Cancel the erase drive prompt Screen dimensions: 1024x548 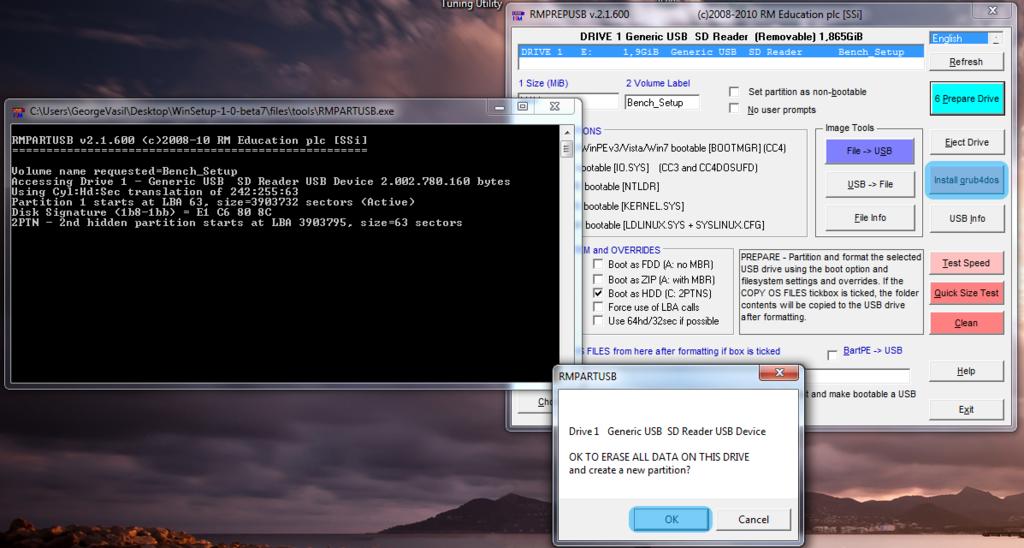click(754, 519)
